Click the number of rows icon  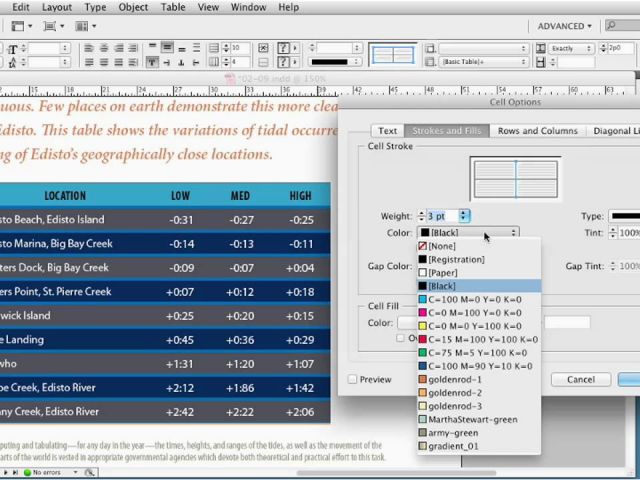coord(214,48)
